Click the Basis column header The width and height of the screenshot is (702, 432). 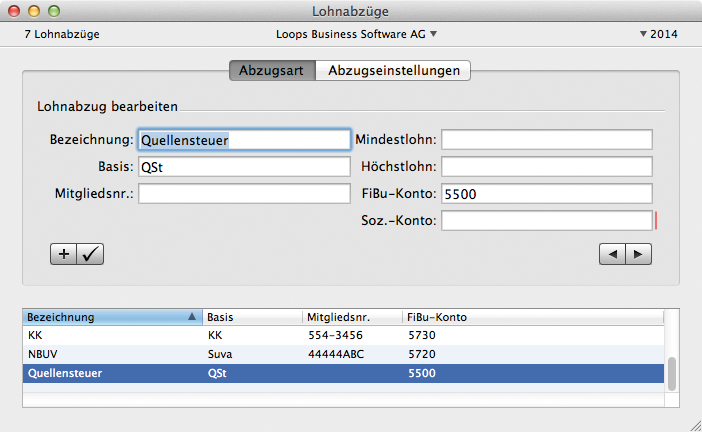click(x=251, y=317)
